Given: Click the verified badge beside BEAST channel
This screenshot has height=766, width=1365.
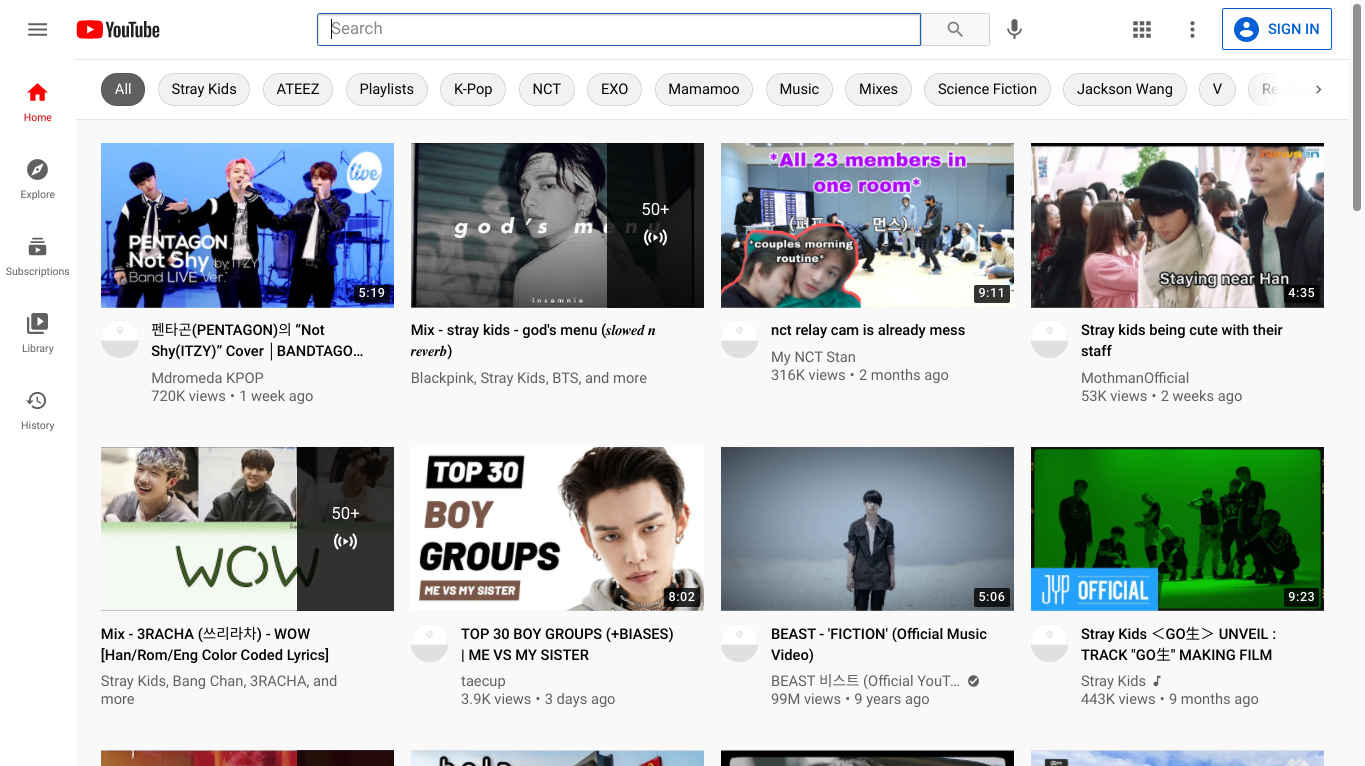Looking at the screenshot, I should coord(974,681).
